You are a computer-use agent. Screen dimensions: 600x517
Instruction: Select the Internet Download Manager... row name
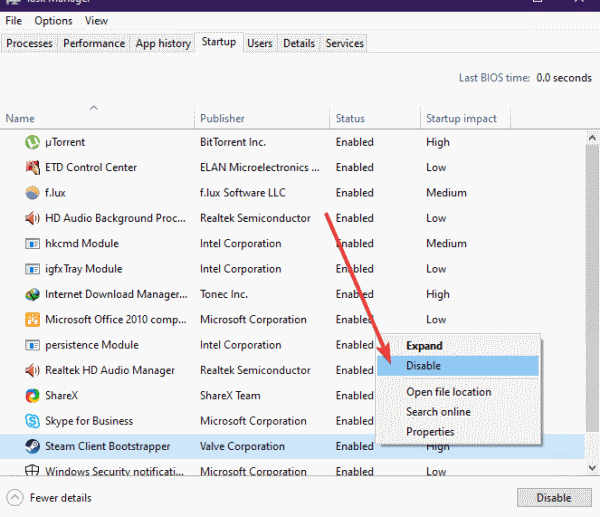(x=116, y=294)
